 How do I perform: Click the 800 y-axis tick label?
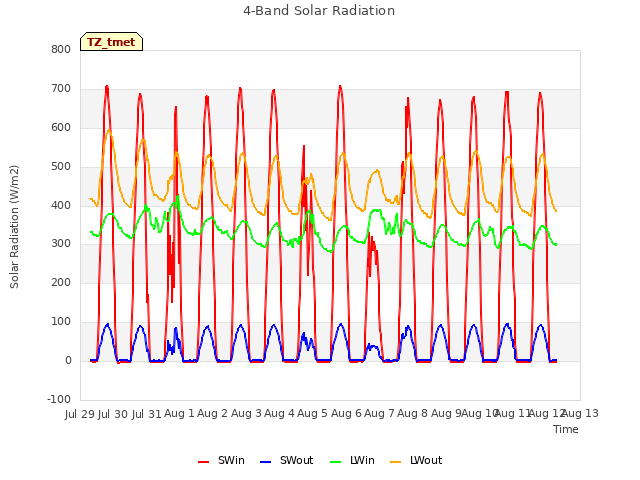pos(61,50)
